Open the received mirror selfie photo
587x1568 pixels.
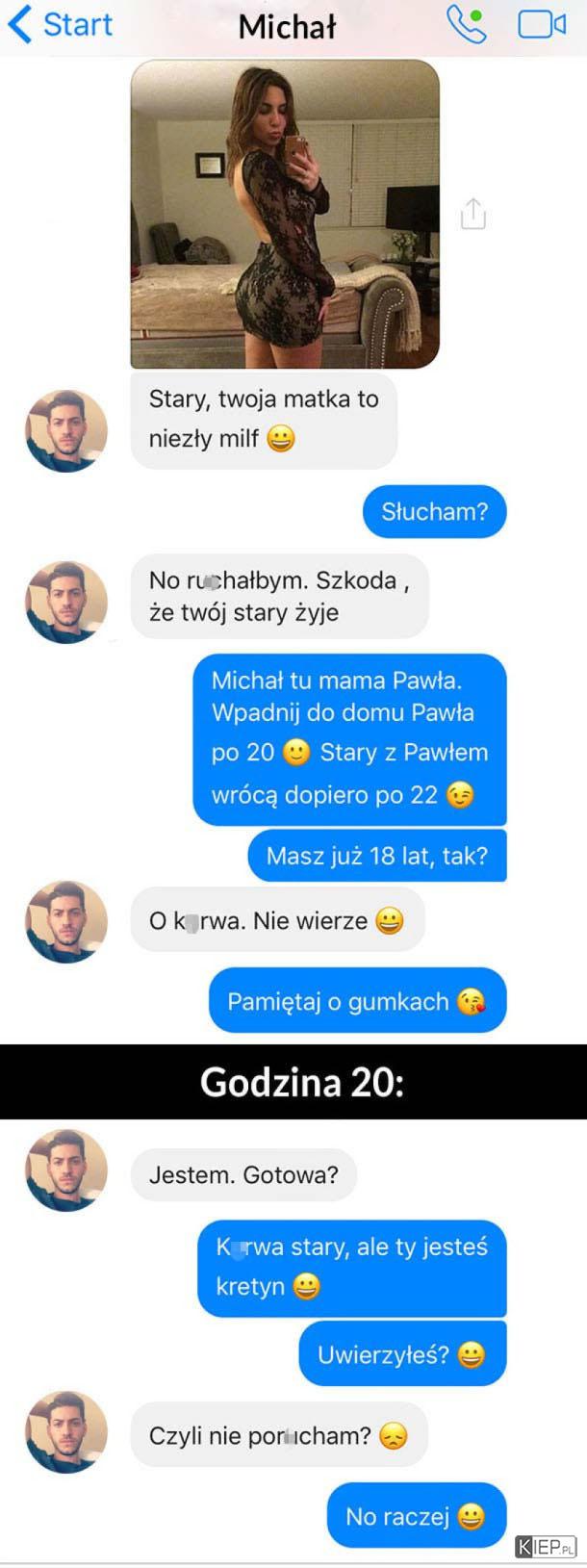pyautogui.click(x=285, y=214)
